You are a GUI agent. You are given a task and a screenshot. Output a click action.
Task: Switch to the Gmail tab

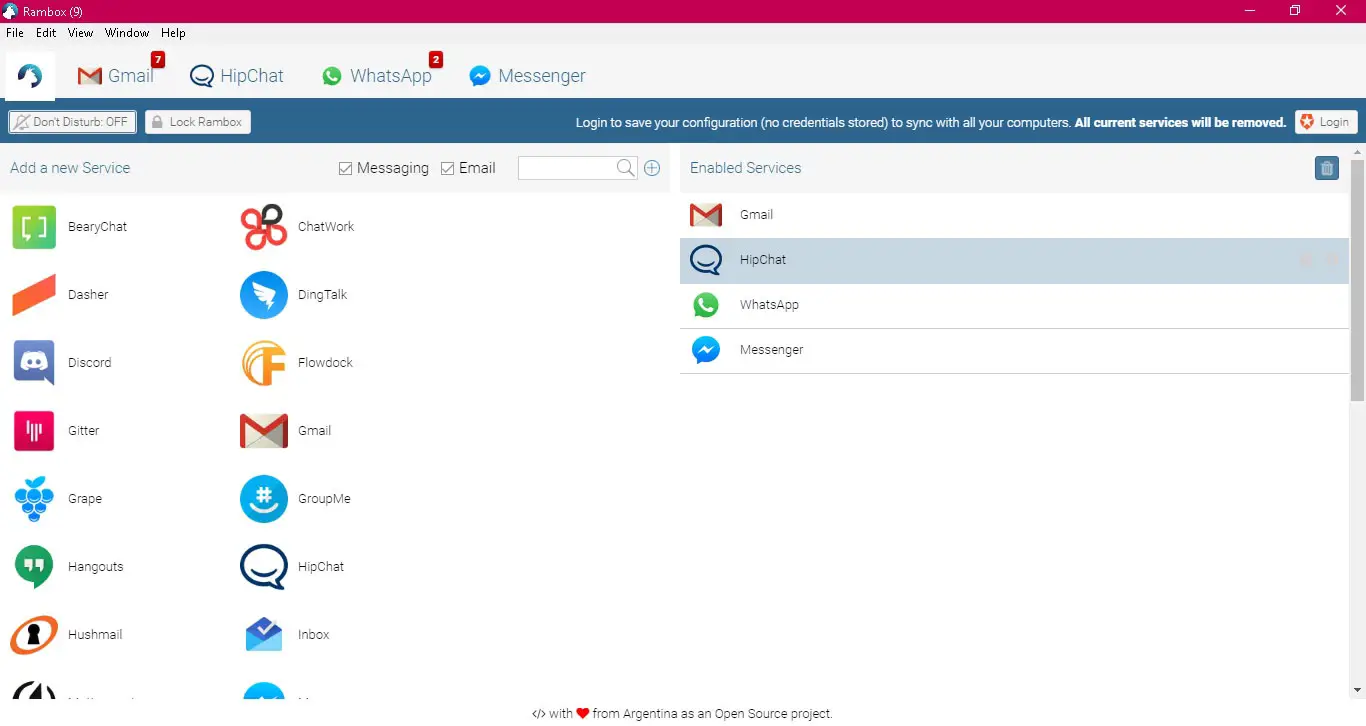coord(116,76)
